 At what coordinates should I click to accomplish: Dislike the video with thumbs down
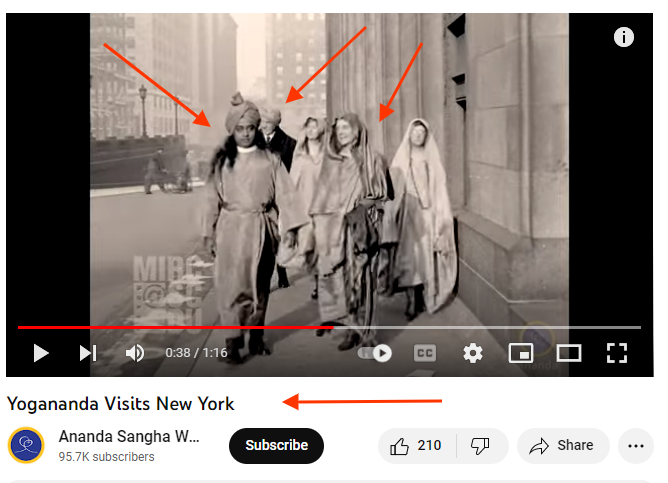click(481, 446)
